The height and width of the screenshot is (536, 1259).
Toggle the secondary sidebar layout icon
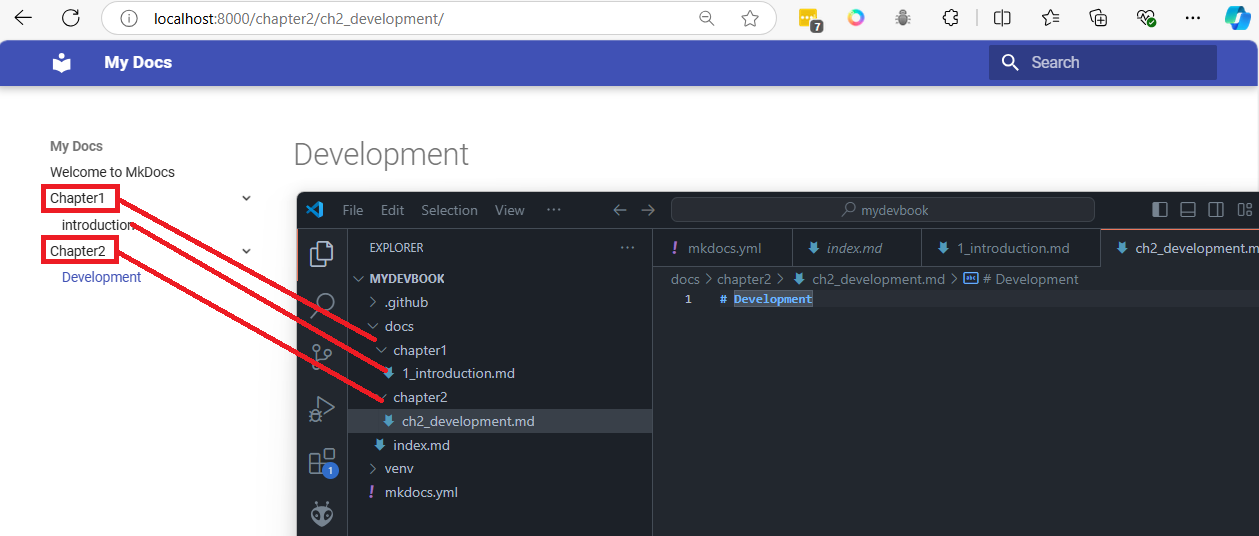click(1216, 210)
